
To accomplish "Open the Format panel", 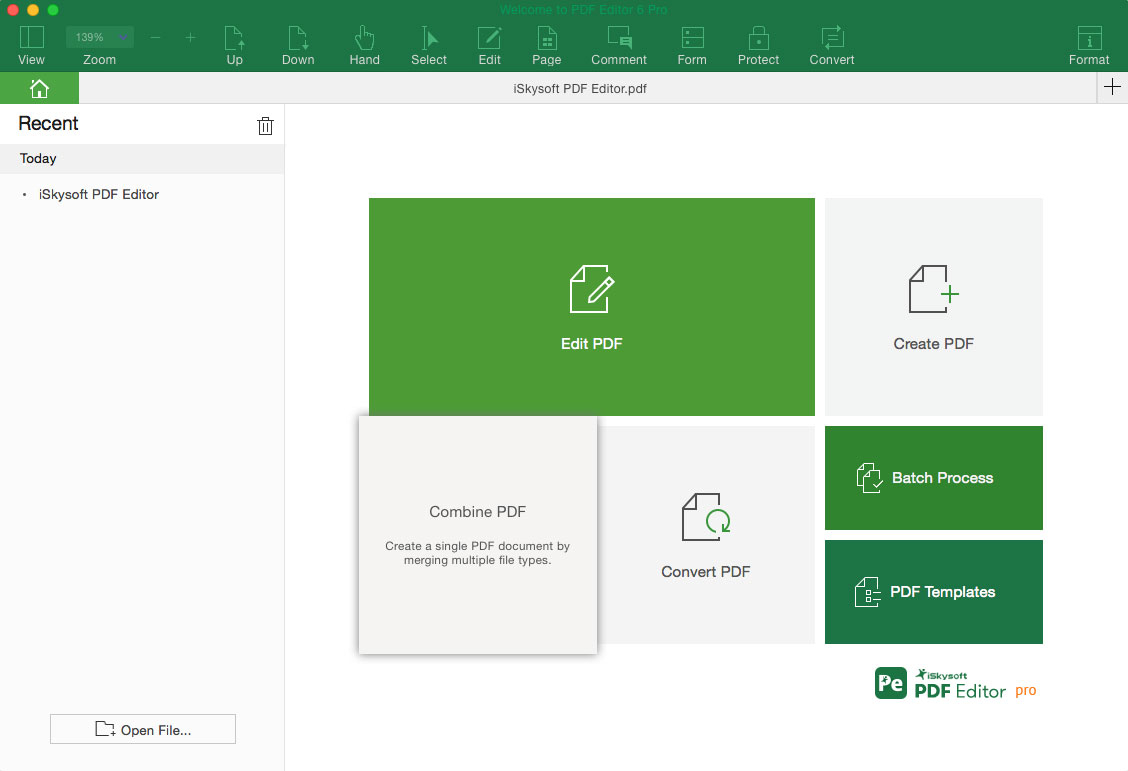I will 1089,45.
